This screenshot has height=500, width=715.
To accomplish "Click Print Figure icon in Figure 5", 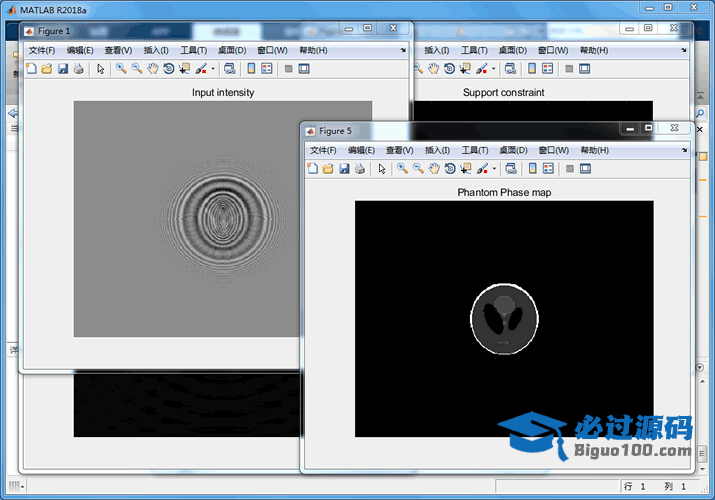I will pos(360,169).
